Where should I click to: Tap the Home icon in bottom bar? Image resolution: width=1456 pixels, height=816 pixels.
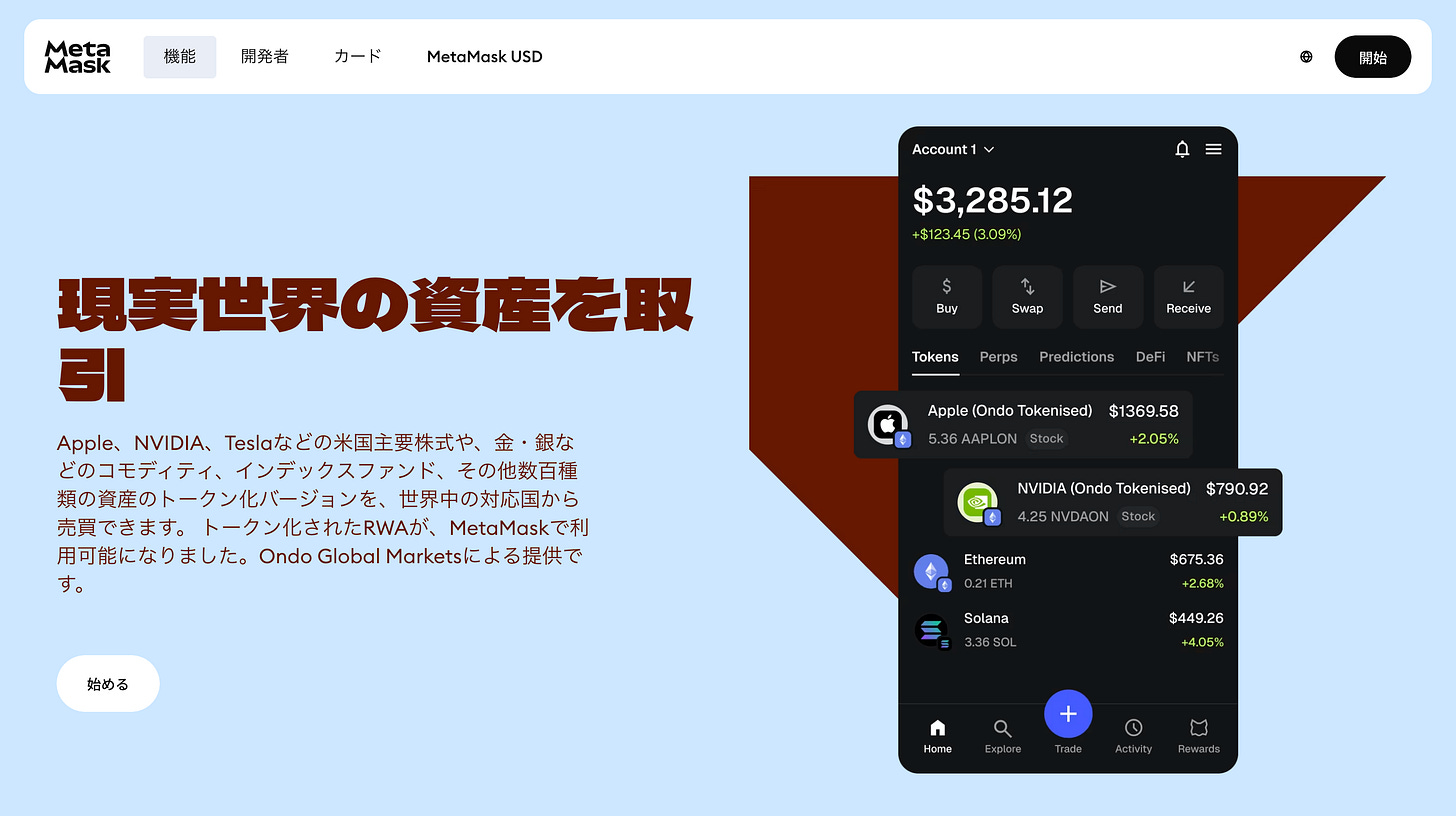[x=937, y=728]
